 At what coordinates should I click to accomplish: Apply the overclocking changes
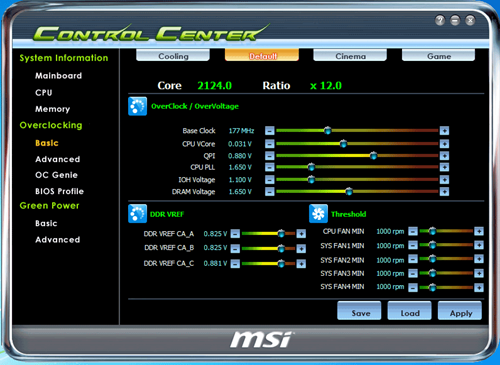[x=460, y=311]
